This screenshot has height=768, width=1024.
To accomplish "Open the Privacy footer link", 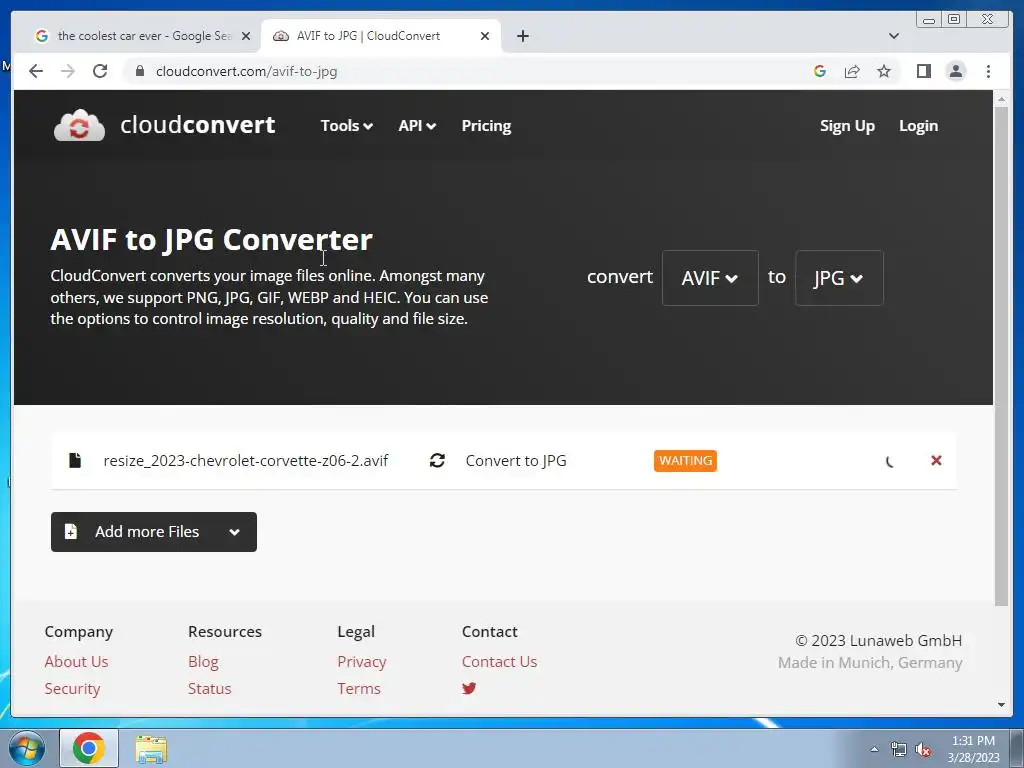I will pyautogui.click(x=362, y=662).
